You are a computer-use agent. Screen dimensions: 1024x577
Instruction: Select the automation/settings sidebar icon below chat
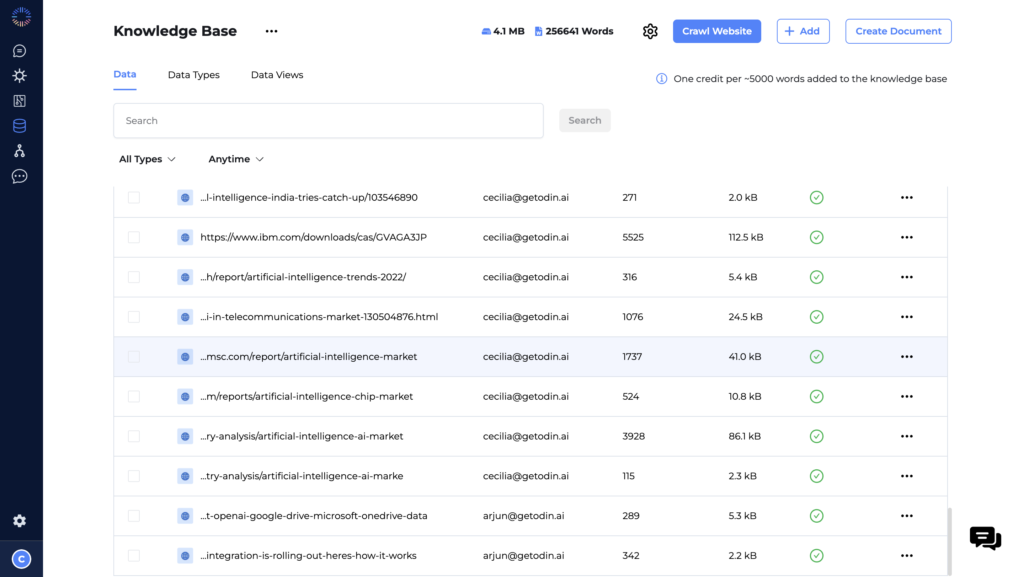[x=20, y=75]
